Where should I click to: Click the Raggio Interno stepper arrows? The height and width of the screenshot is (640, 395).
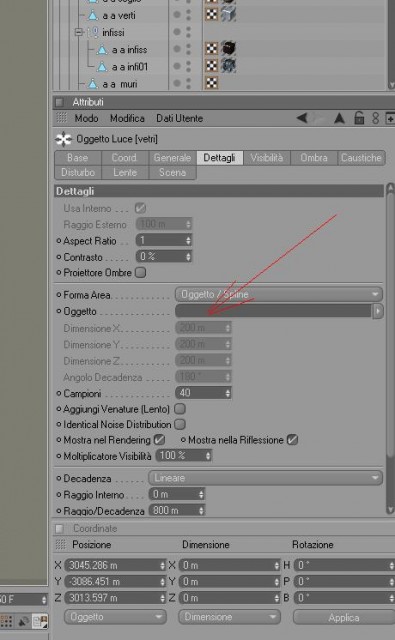[201, 494]
